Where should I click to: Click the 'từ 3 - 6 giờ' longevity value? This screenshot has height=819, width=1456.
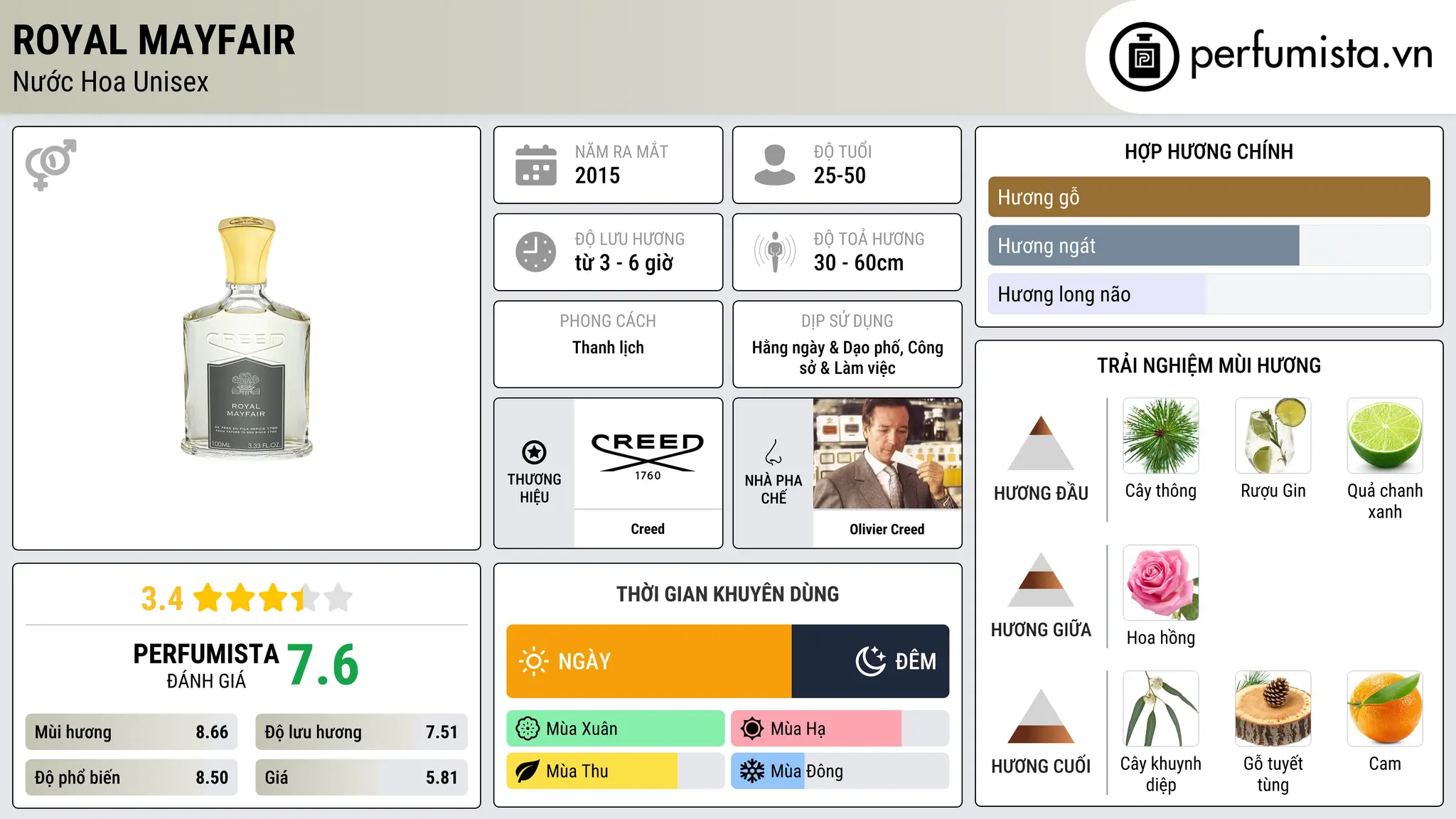click(624, 263)
